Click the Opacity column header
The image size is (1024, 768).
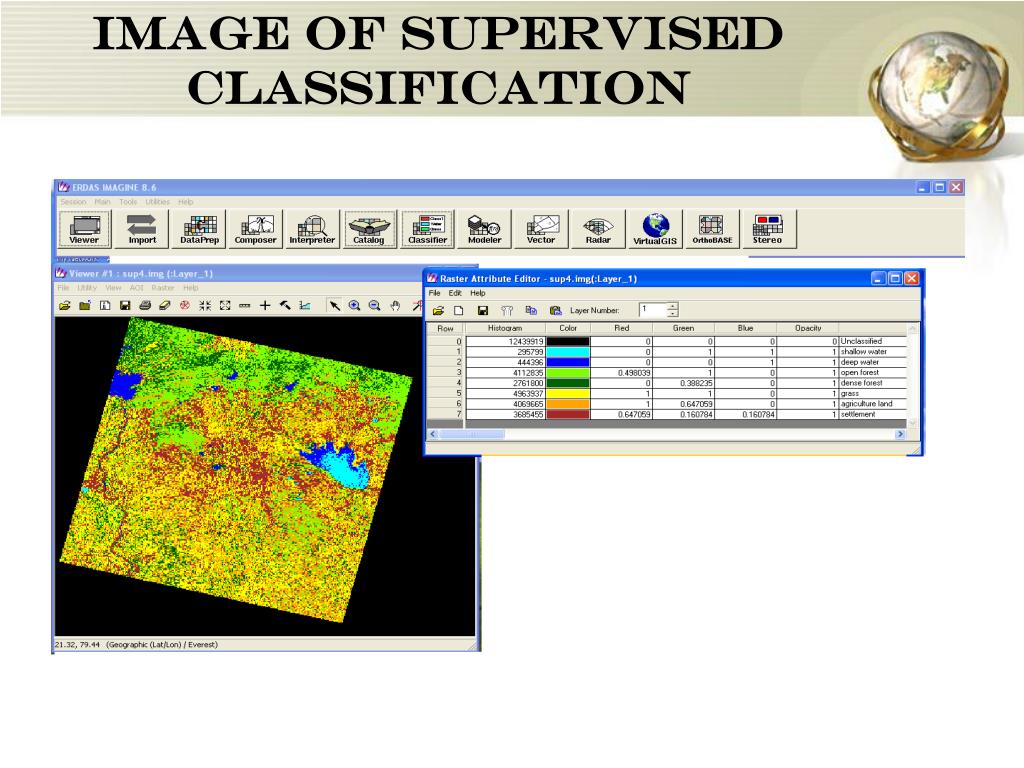tap(808, 328)
